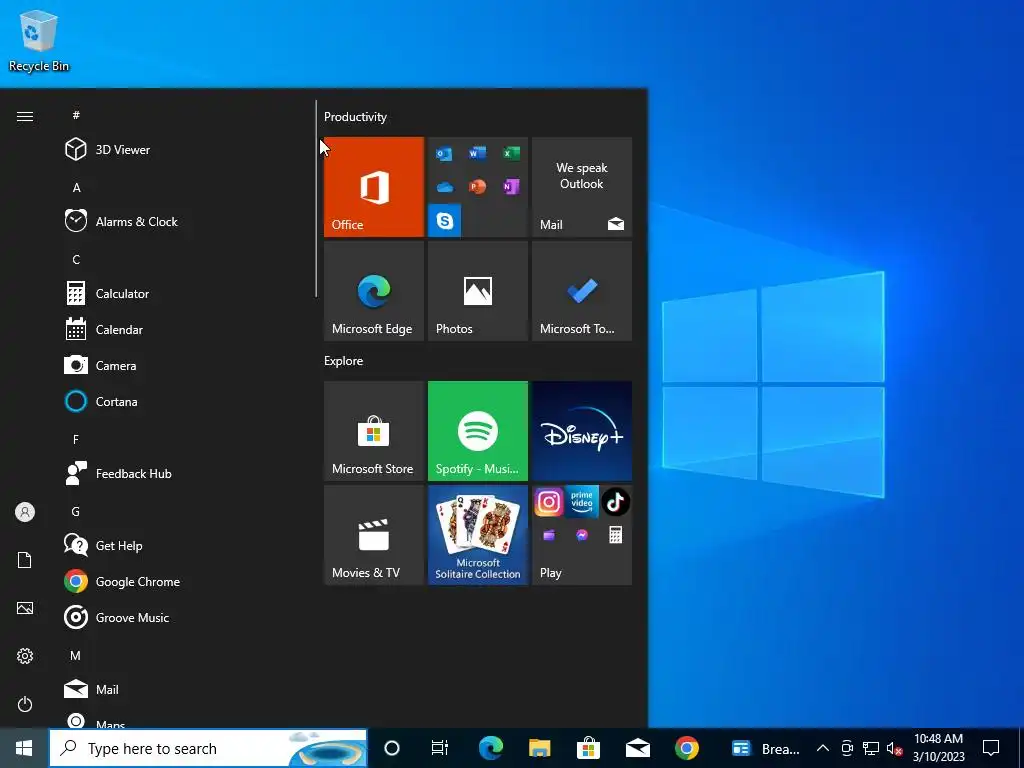
Task: Click the Productivity group title
Action: click(x=355, y=117)
